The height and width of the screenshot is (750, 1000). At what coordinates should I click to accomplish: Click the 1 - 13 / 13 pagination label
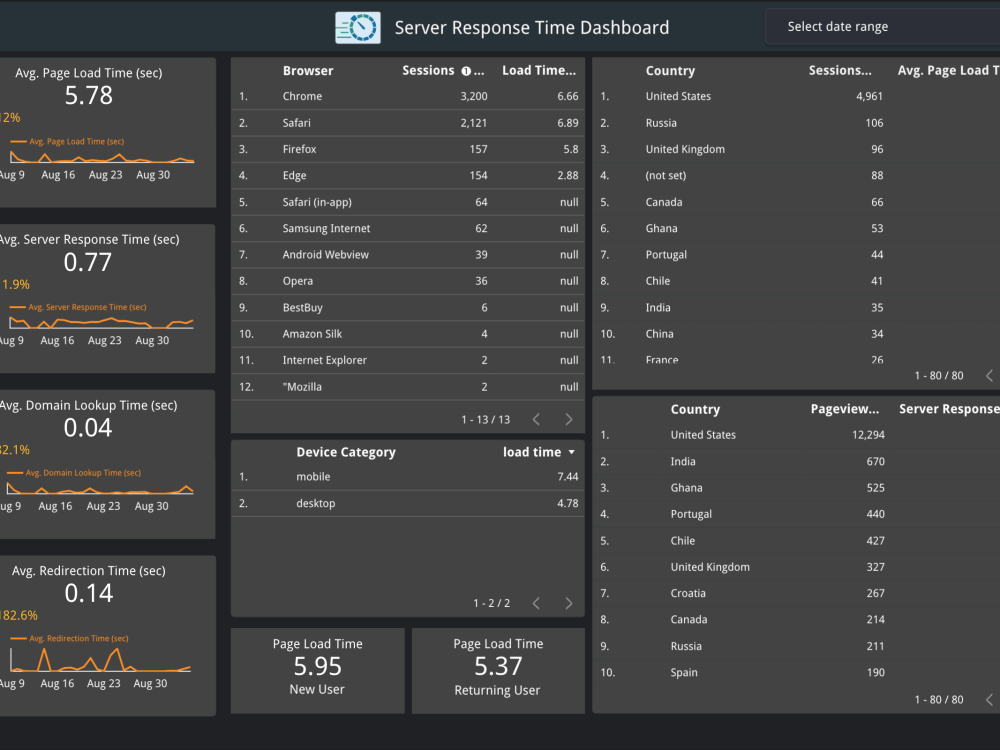(486, 420)
